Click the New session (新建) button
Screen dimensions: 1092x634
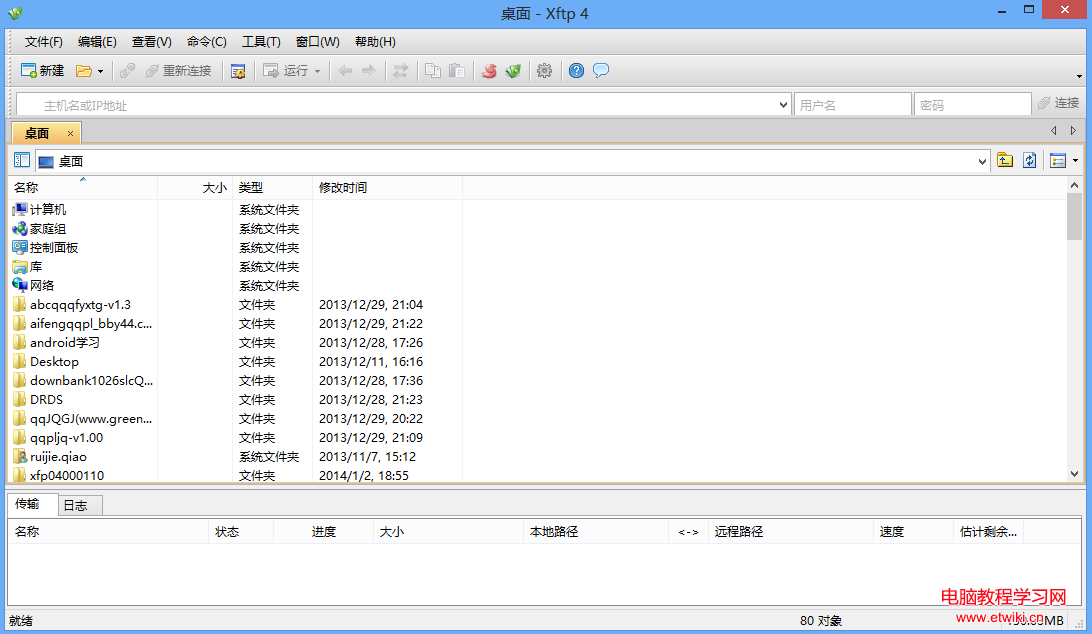tap(42, 70)
